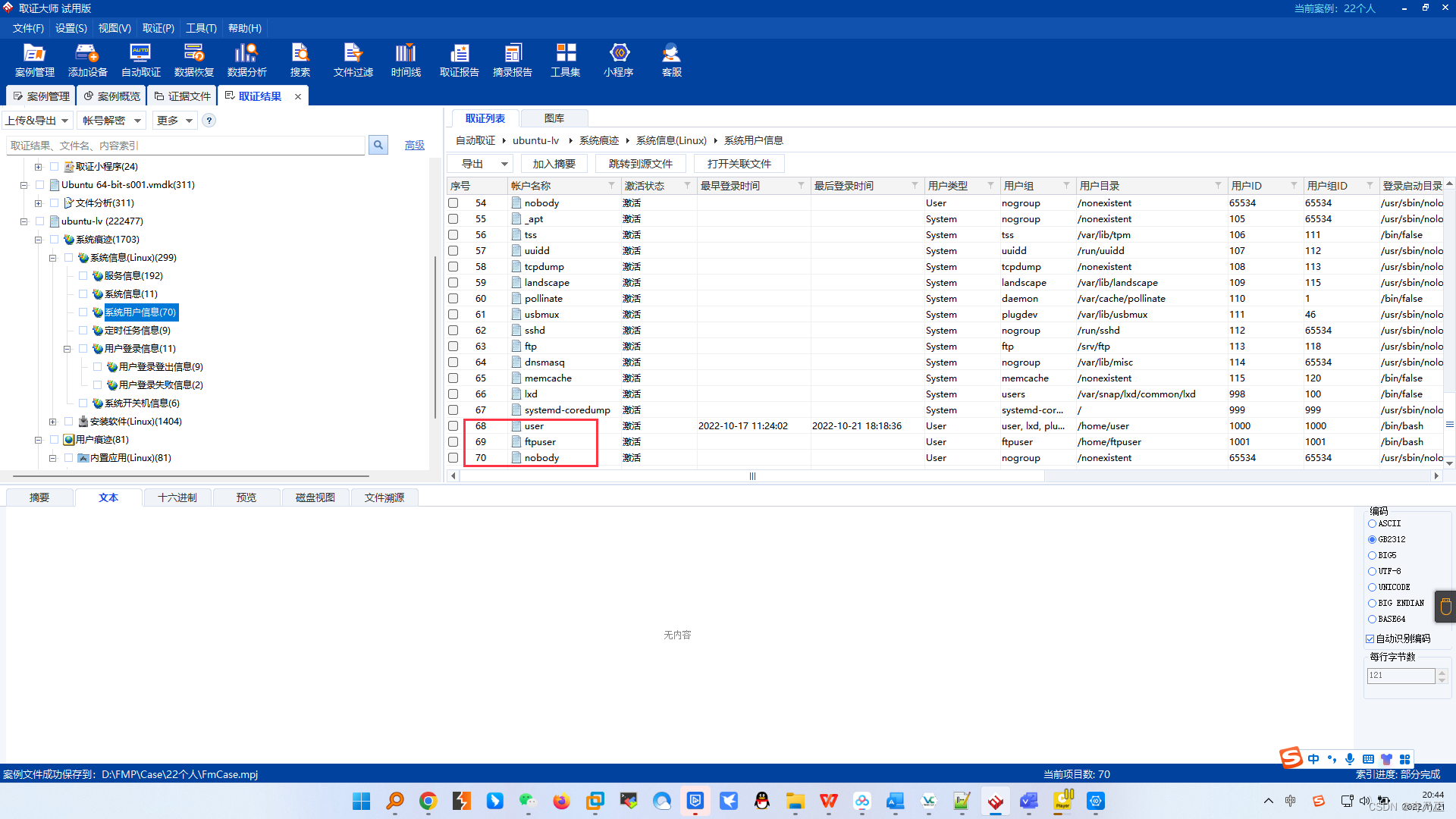
Task: Click the 搜索 toolbar icon
Action: (x=300, y=60)
